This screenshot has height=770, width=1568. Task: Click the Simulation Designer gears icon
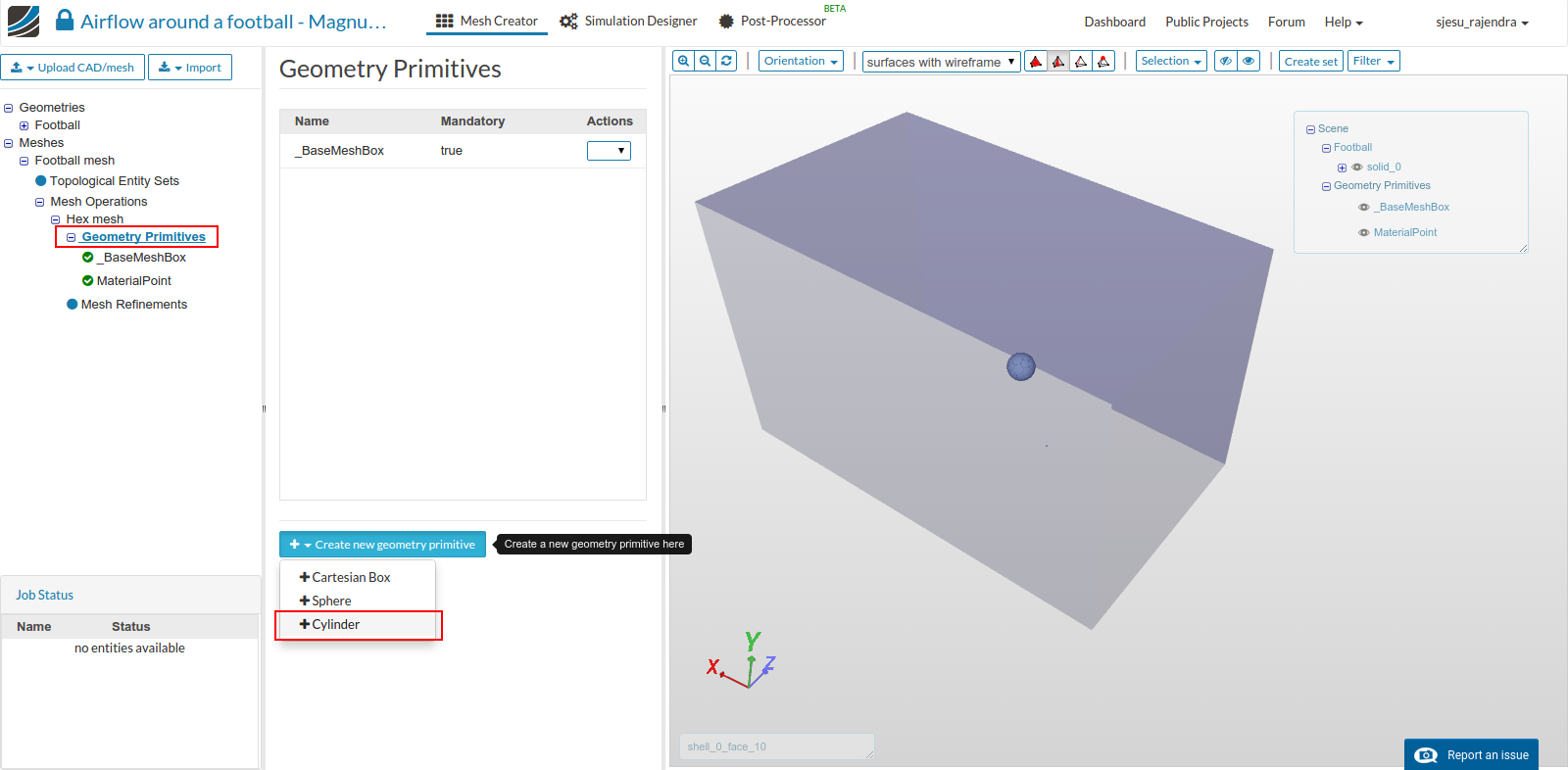(568, 21)
